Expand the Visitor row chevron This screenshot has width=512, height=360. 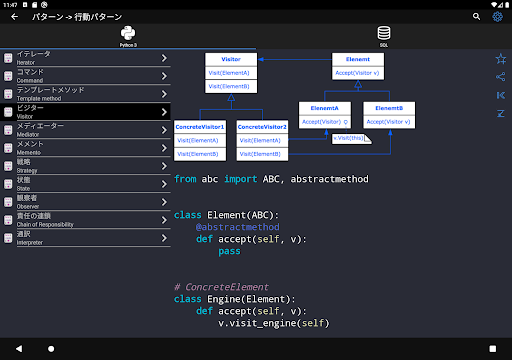point(164,112)
